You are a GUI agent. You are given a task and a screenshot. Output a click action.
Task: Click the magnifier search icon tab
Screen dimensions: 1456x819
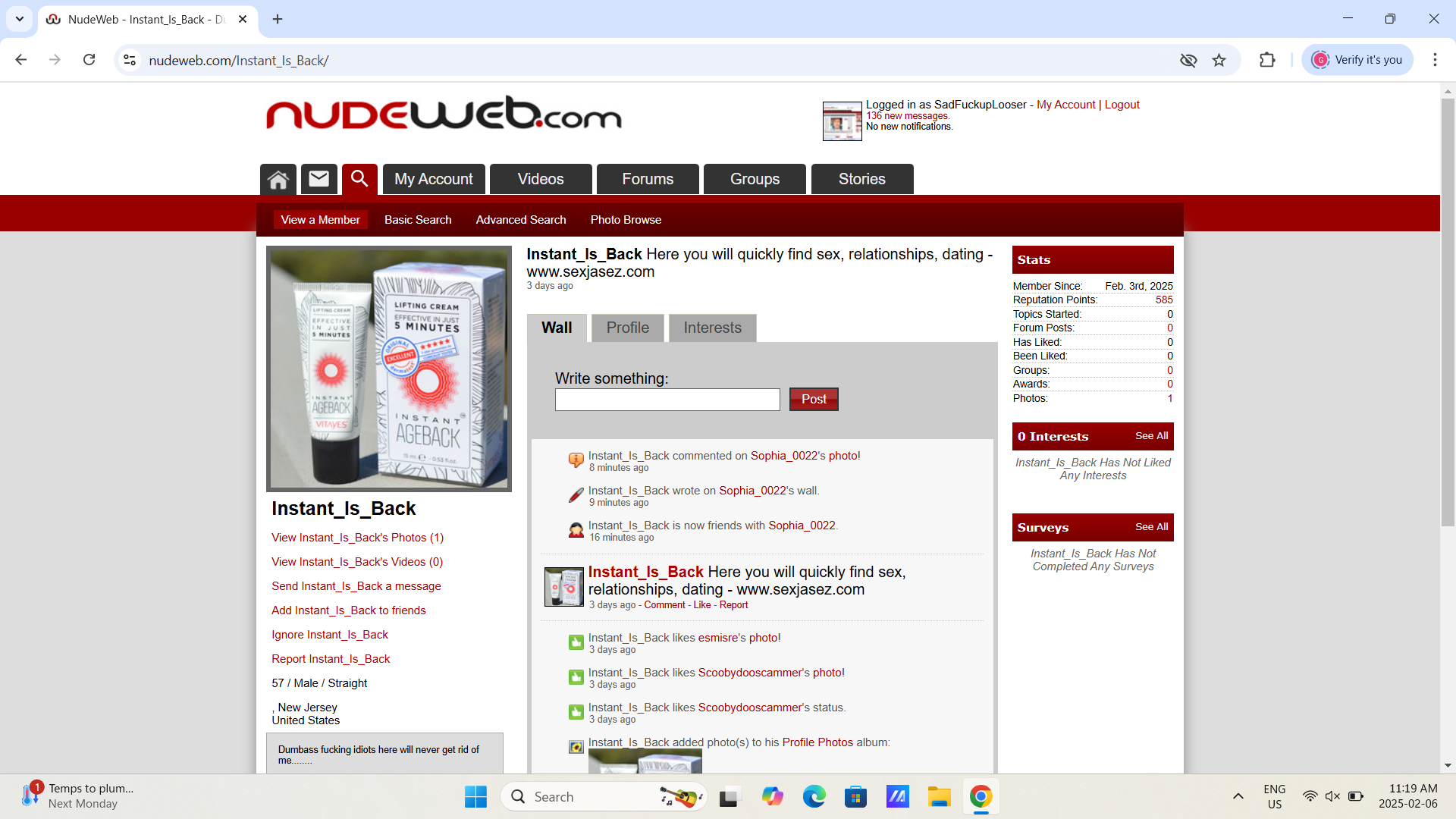click(x=359, y=179)
